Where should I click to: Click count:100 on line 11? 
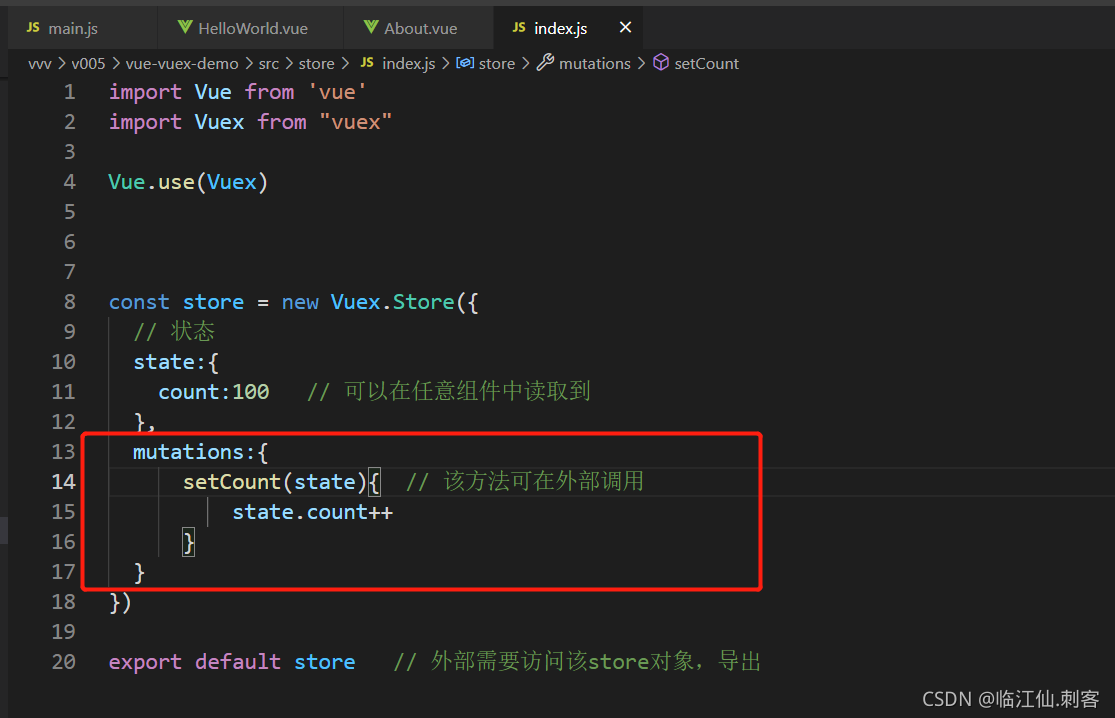point(213,392)
